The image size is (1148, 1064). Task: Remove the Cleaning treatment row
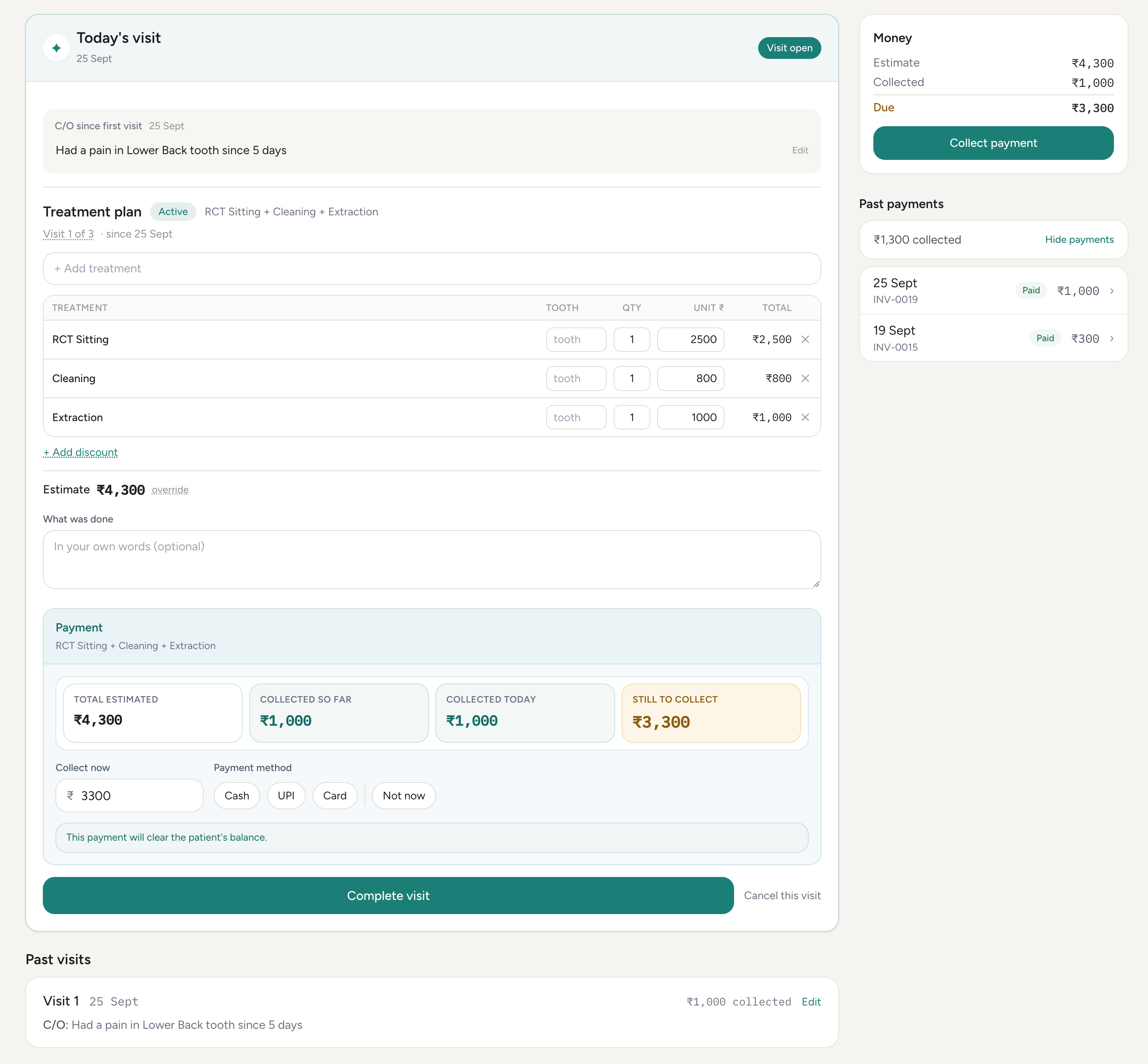tap(805, 378)
